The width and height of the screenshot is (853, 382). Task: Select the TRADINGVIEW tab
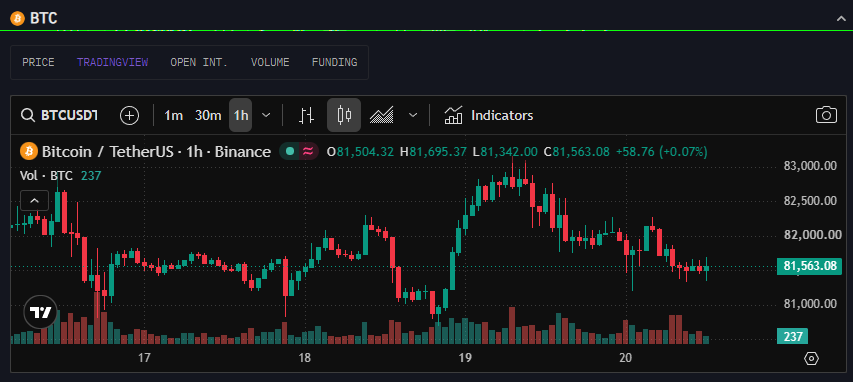click(113, 63)
